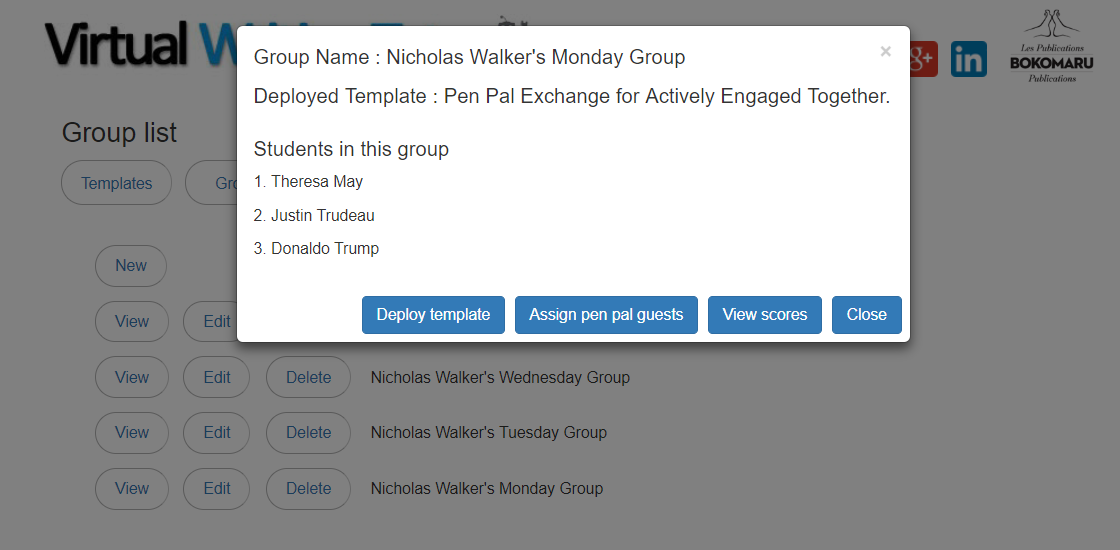The width and height of the screenshot is (1120, 550).
Task: Edit Nicholas Walker's Tuesday Group
Action: 217,433
